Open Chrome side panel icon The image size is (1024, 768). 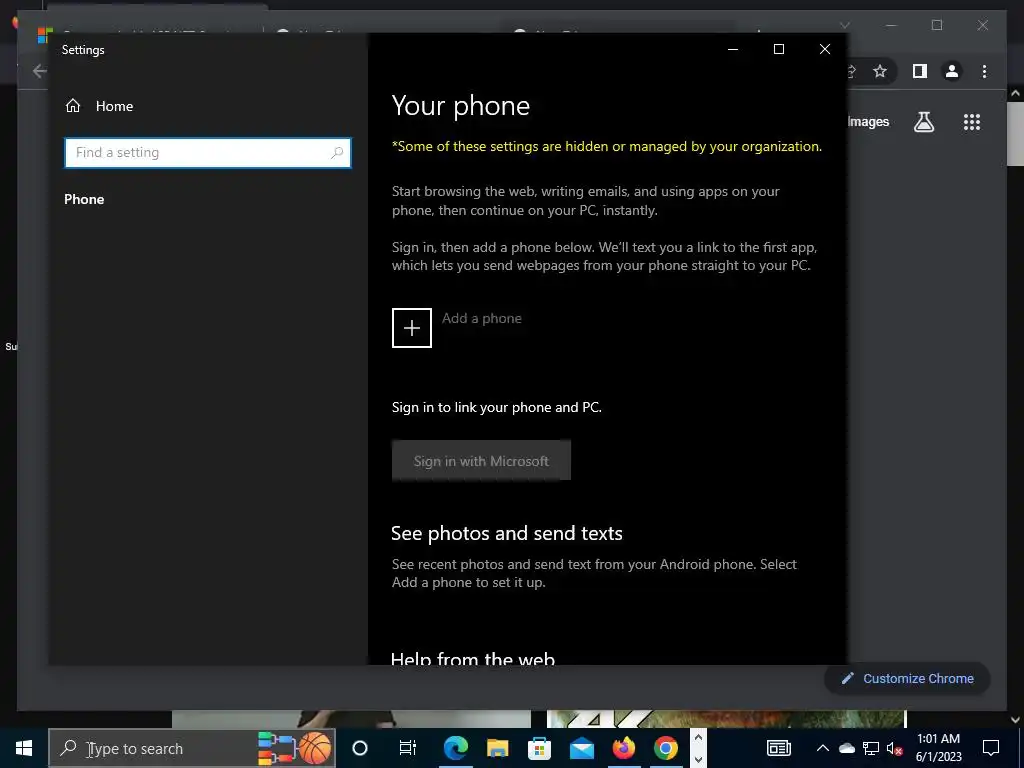920,71
